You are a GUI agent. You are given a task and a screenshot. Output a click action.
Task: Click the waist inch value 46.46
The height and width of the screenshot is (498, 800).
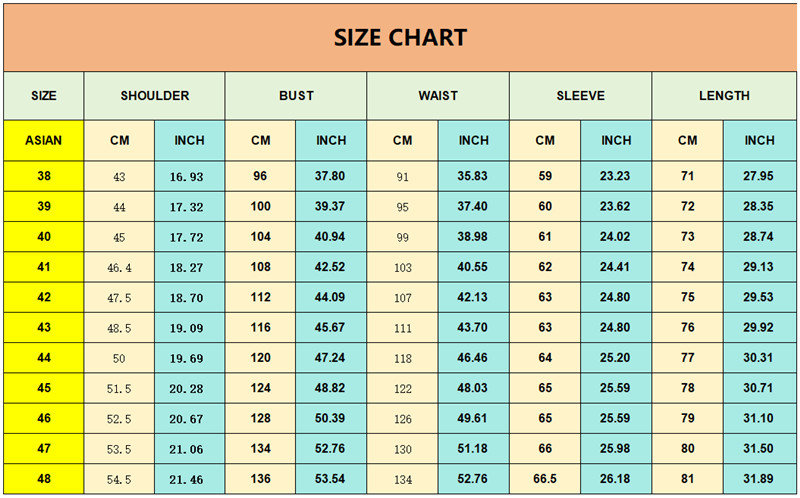(472, 358)
